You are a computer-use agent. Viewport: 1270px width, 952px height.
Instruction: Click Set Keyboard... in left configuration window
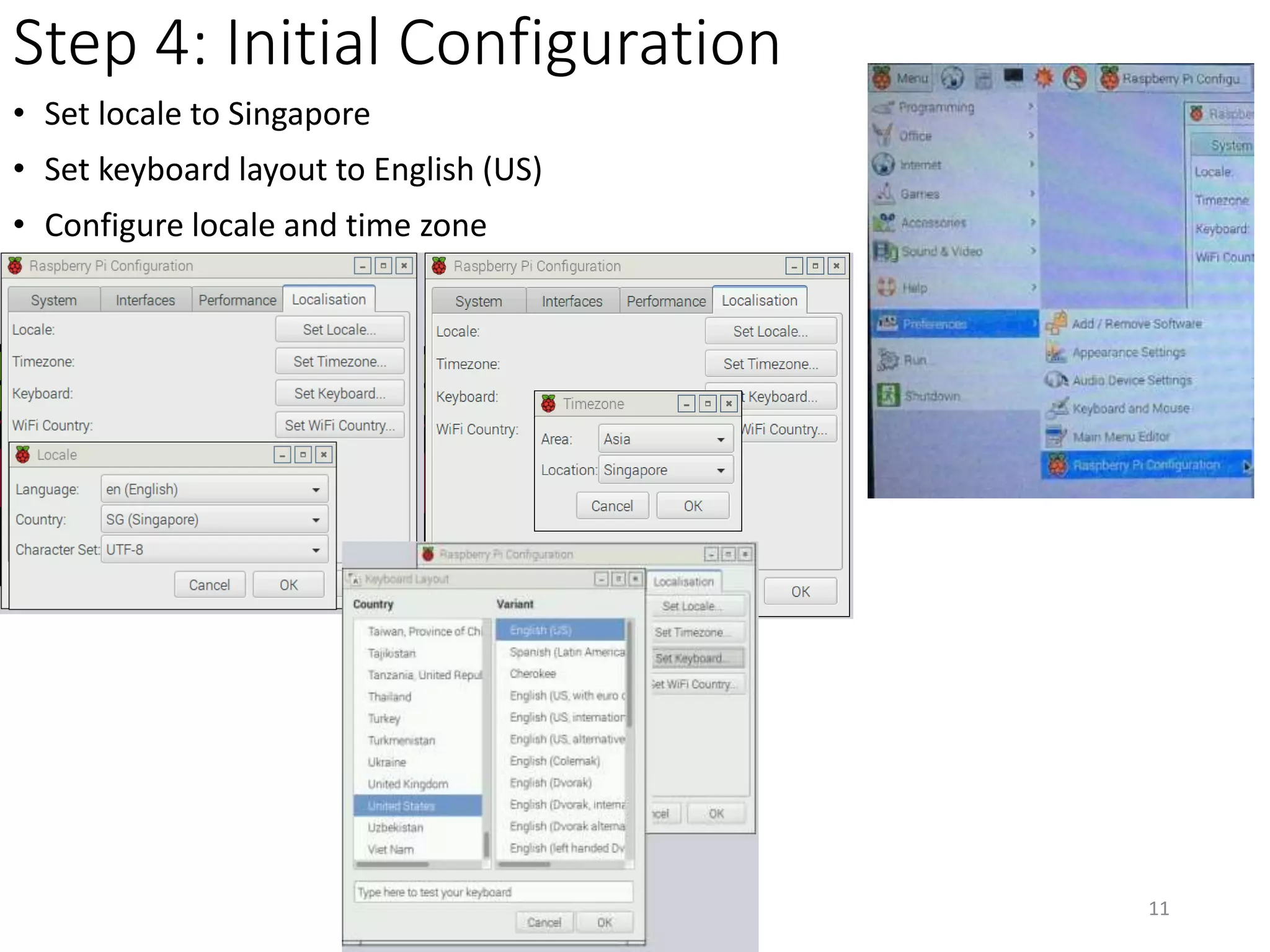340,393
